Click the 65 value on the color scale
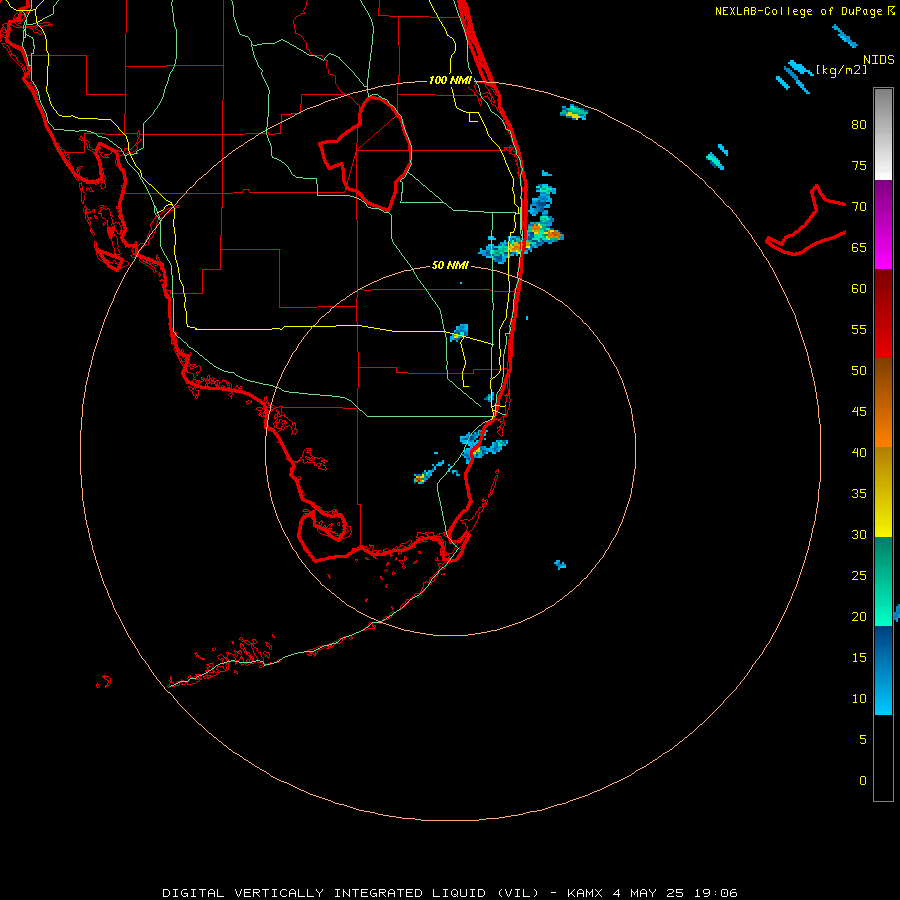The width and height of the screenshot is (900, 900). pyautogui.click(x=859, y=247)
